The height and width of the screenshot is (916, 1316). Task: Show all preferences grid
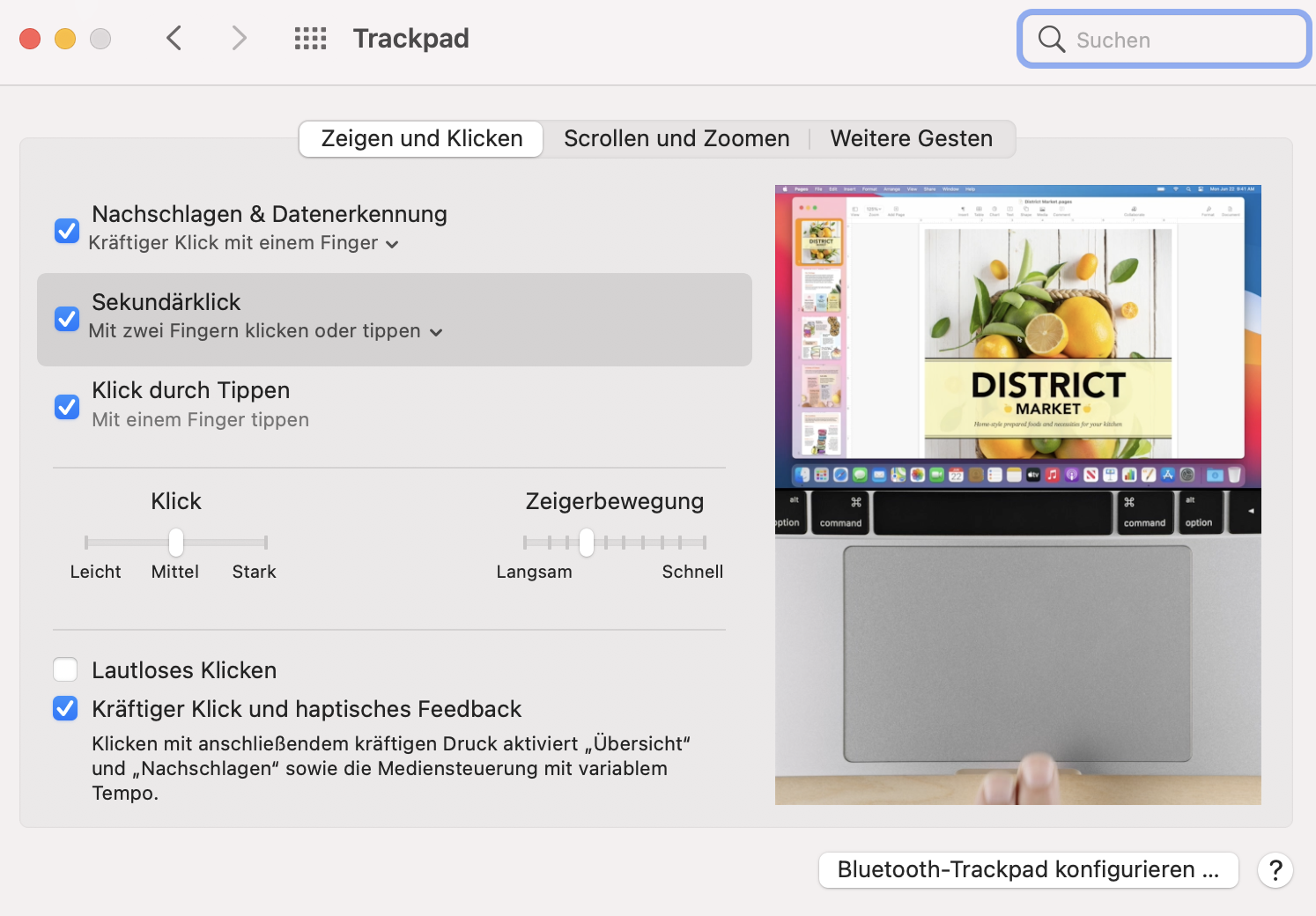click(310, 38)
